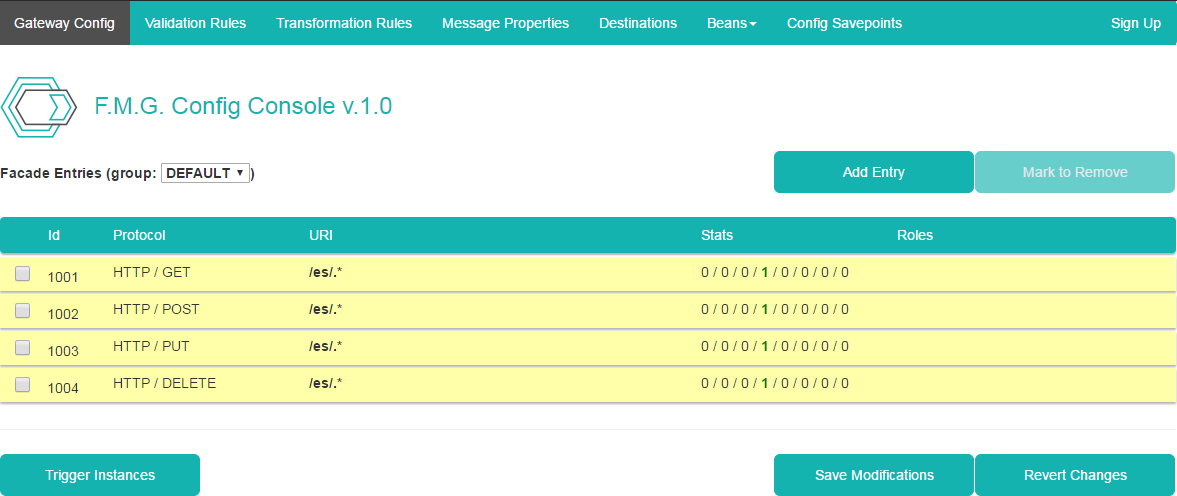The image size is (1177, 496).
Task: Click the Save Modifications button
Action: (x=873, y=475)
